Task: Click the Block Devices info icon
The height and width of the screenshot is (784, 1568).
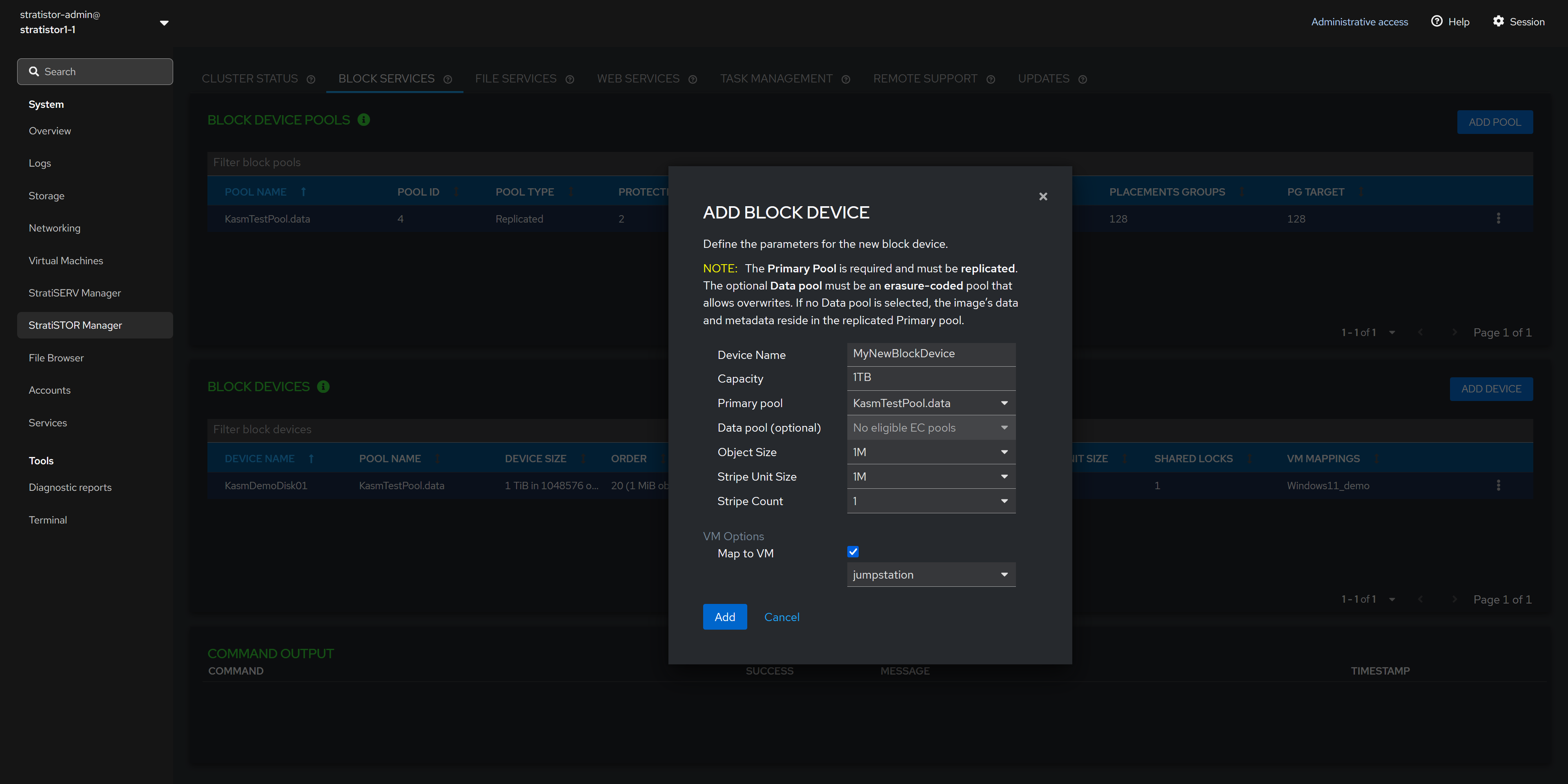Action: (x=323, y=387)
